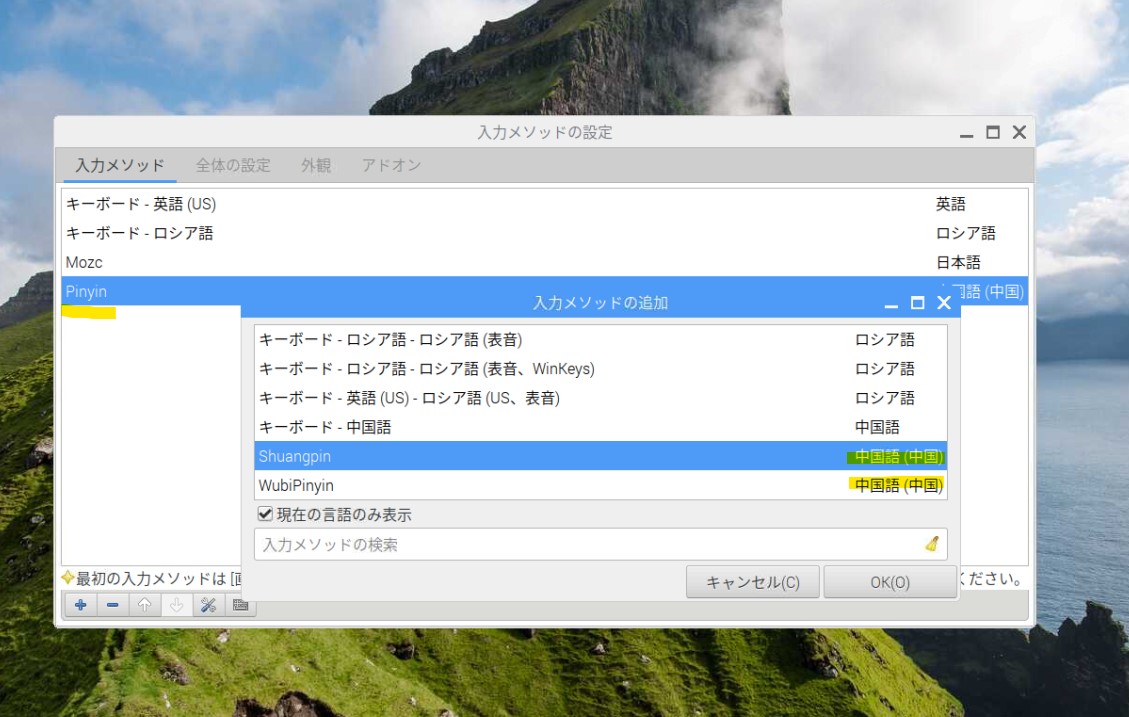
Task: Maximize the 入力メソッドの追加 dialog
Action: (917, 303)
